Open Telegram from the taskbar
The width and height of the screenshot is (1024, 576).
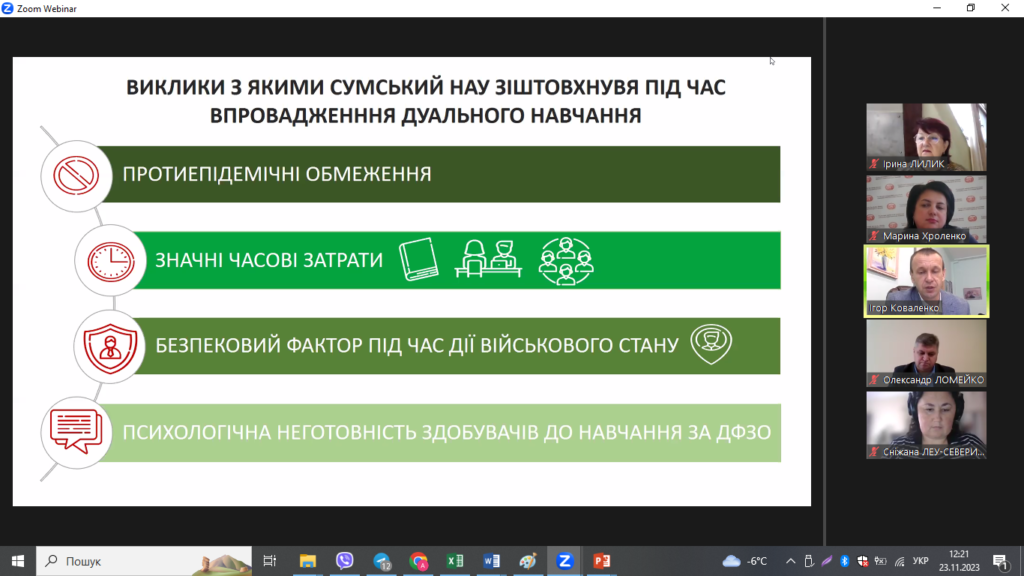(382, 561)
